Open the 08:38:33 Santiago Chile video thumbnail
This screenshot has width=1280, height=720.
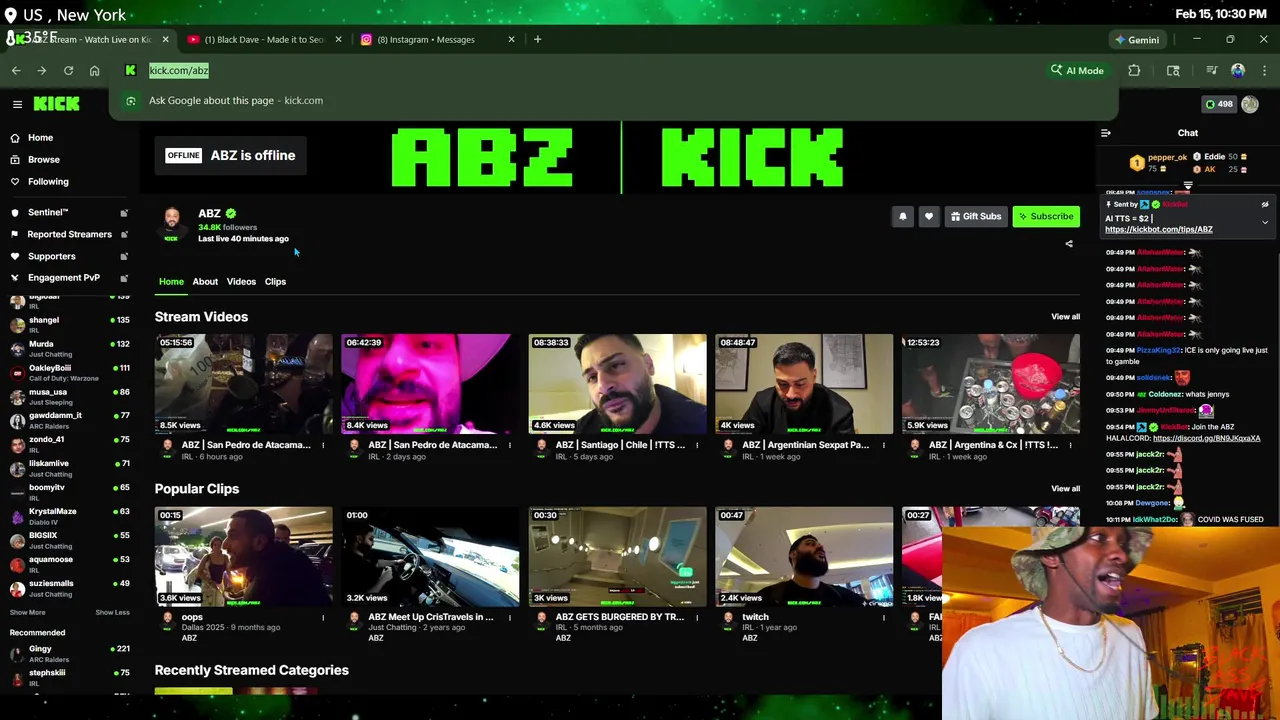coord(617,384)
